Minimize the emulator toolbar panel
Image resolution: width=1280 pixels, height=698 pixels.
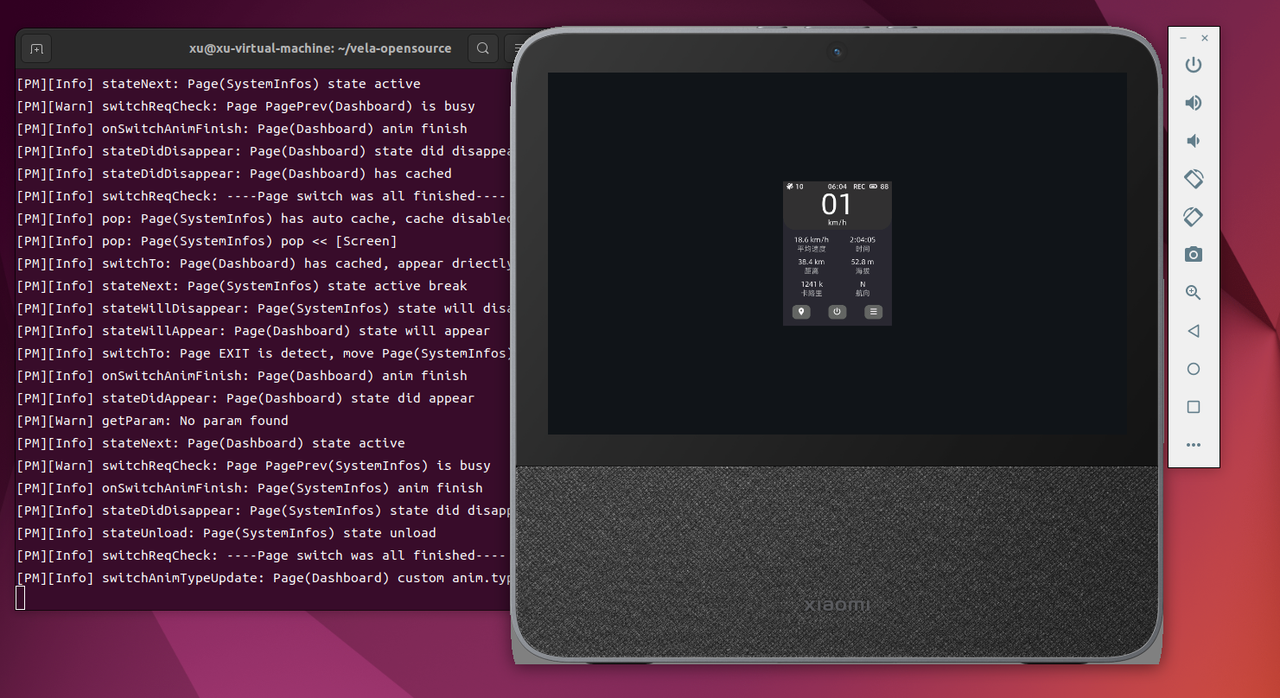tap(1183, 38)
